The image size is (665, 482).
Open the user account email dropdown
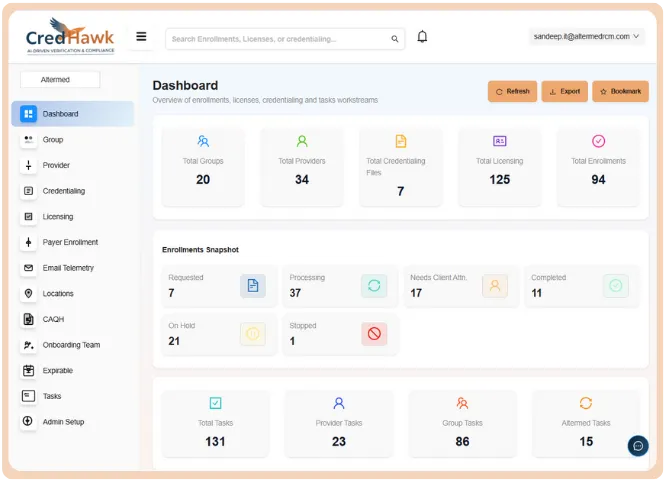coord(586,36)
